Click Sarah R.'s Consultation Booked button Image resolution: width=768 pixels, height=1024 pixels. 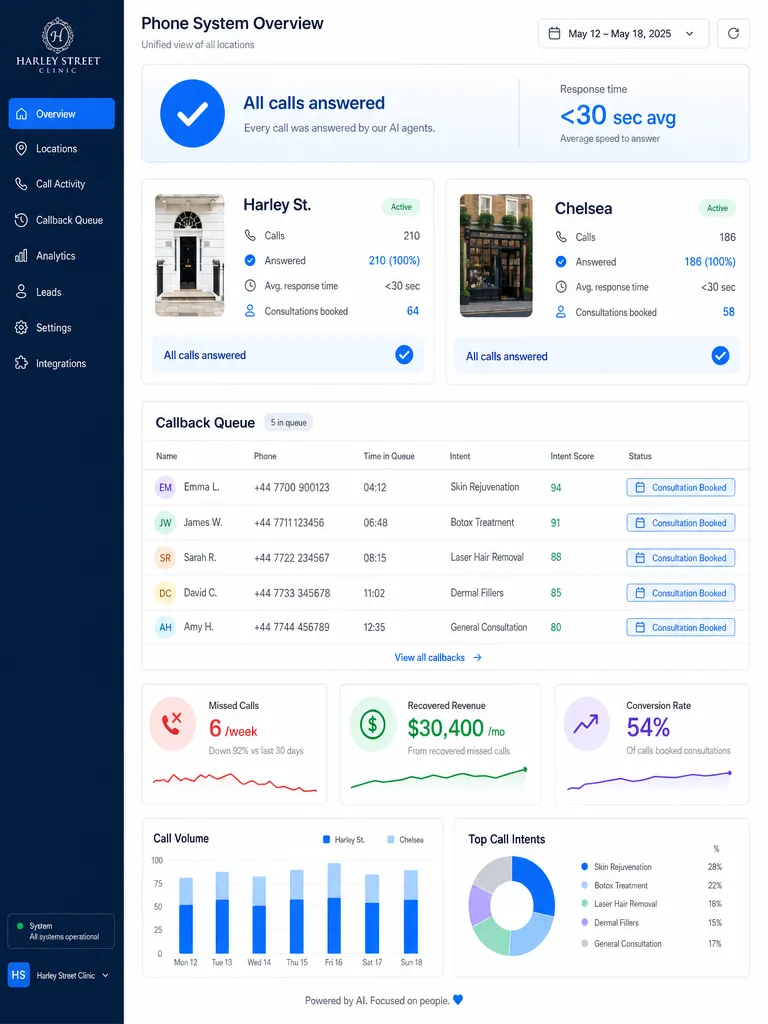(x=681, y=558)
